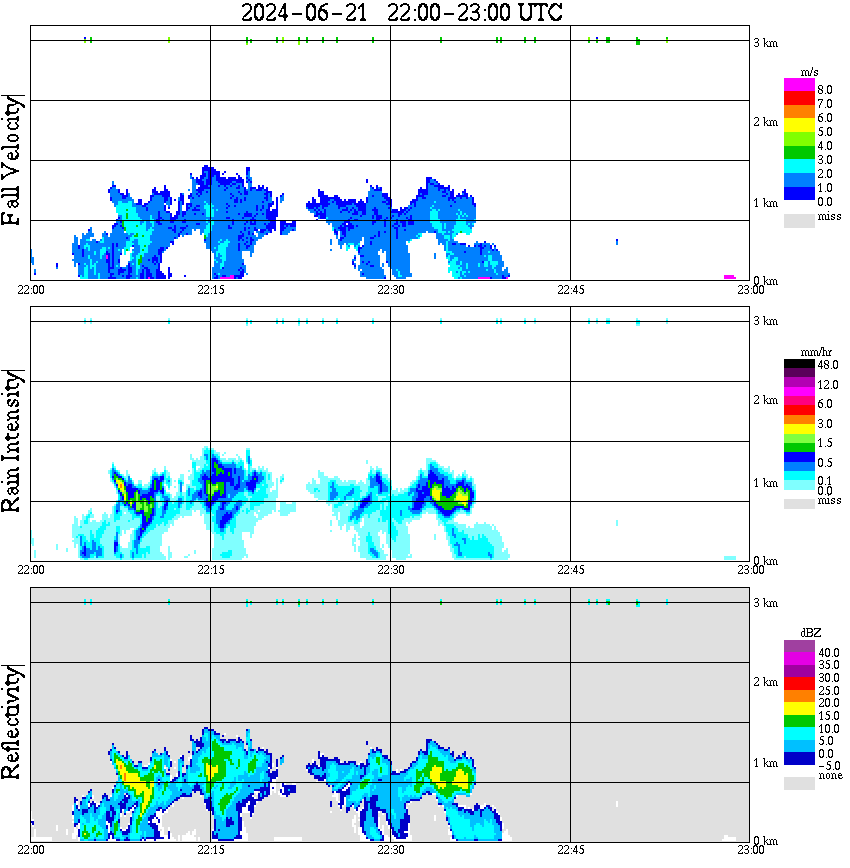The image size is (850, 868).
Task: Click 22:30 time label under Fall Velocity panel
Action: 390,290
